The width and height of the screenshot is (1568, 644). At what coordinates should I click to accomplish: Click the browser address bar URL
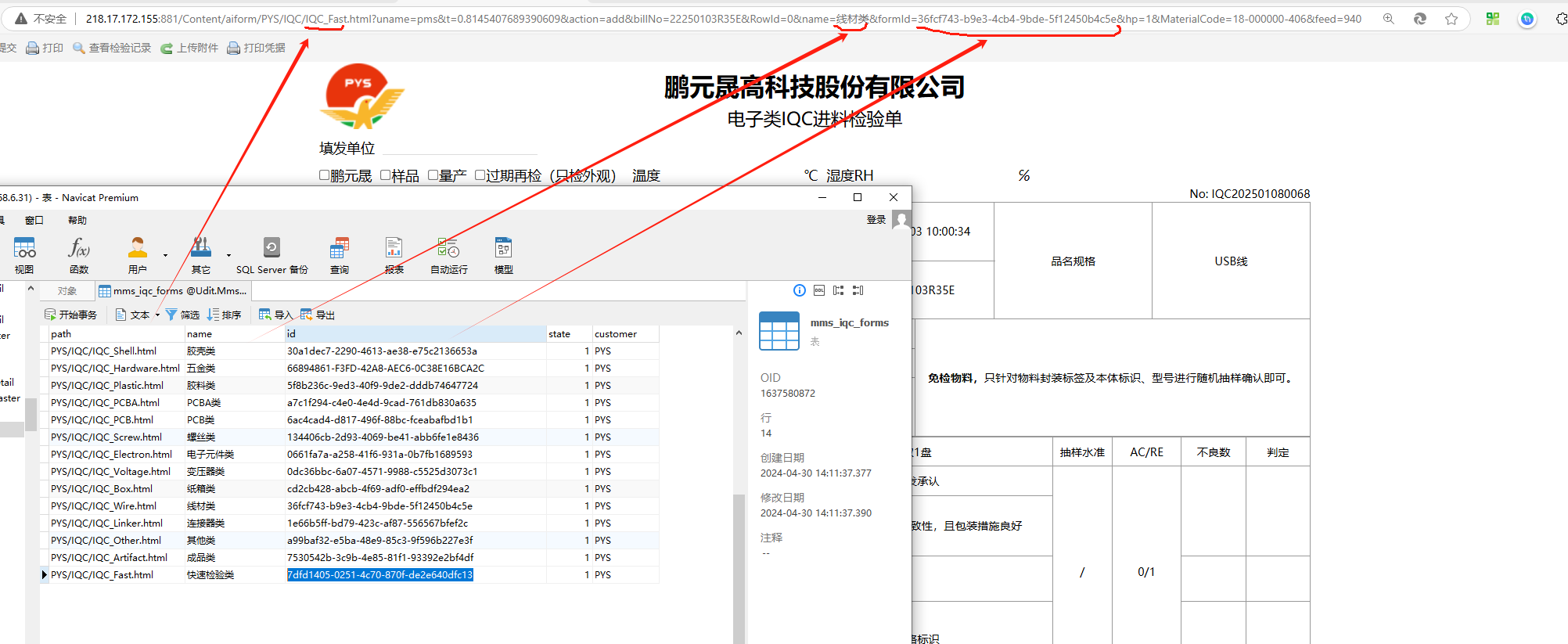pos(704,19)
